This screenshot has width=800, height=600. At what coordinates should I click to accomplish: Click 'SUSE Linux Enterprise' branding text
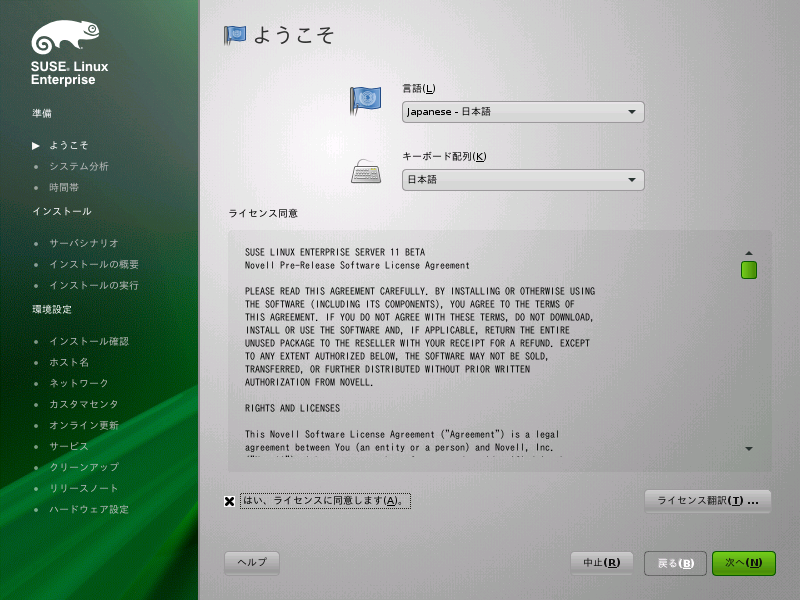coord(69,73)
